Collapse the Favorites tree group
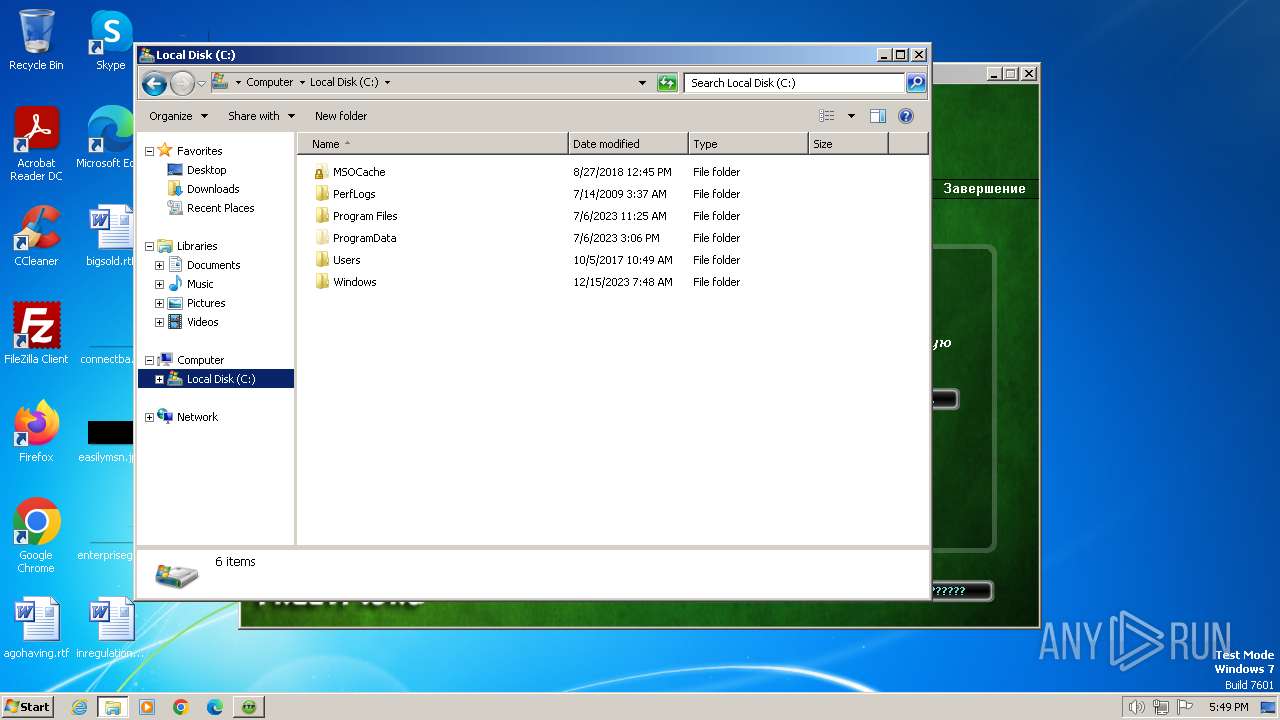This screenshot has height=720, width=1280. pos(150,151)
